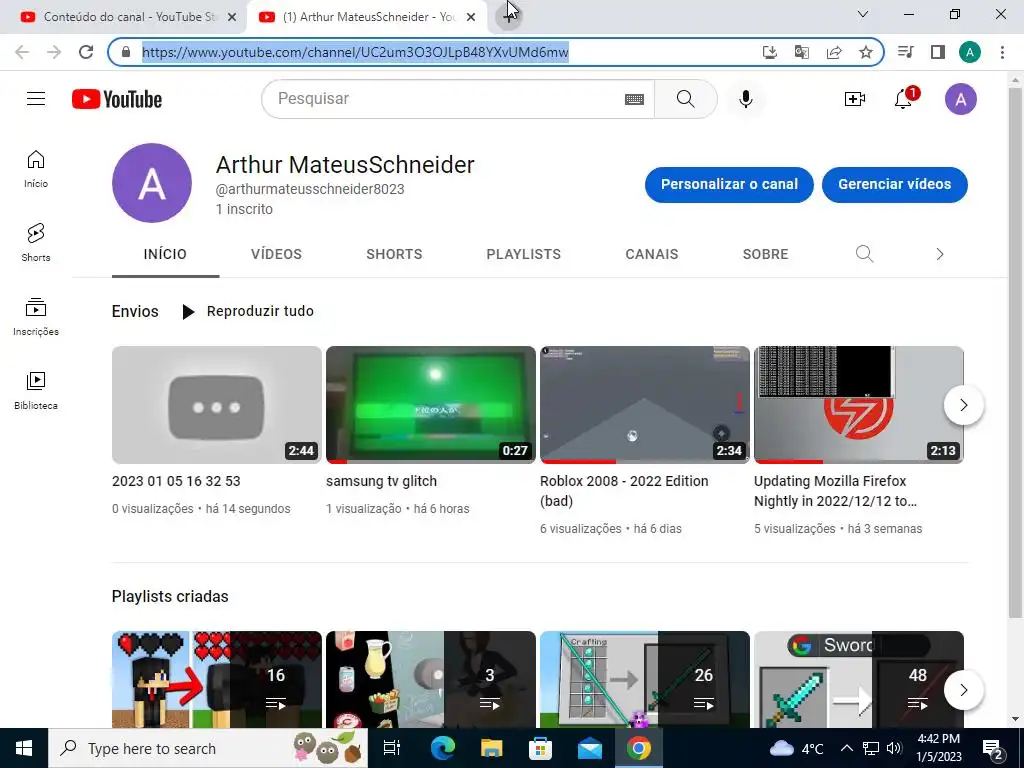
Task: Click the YouTube logo
Action: tap(117, 99)
